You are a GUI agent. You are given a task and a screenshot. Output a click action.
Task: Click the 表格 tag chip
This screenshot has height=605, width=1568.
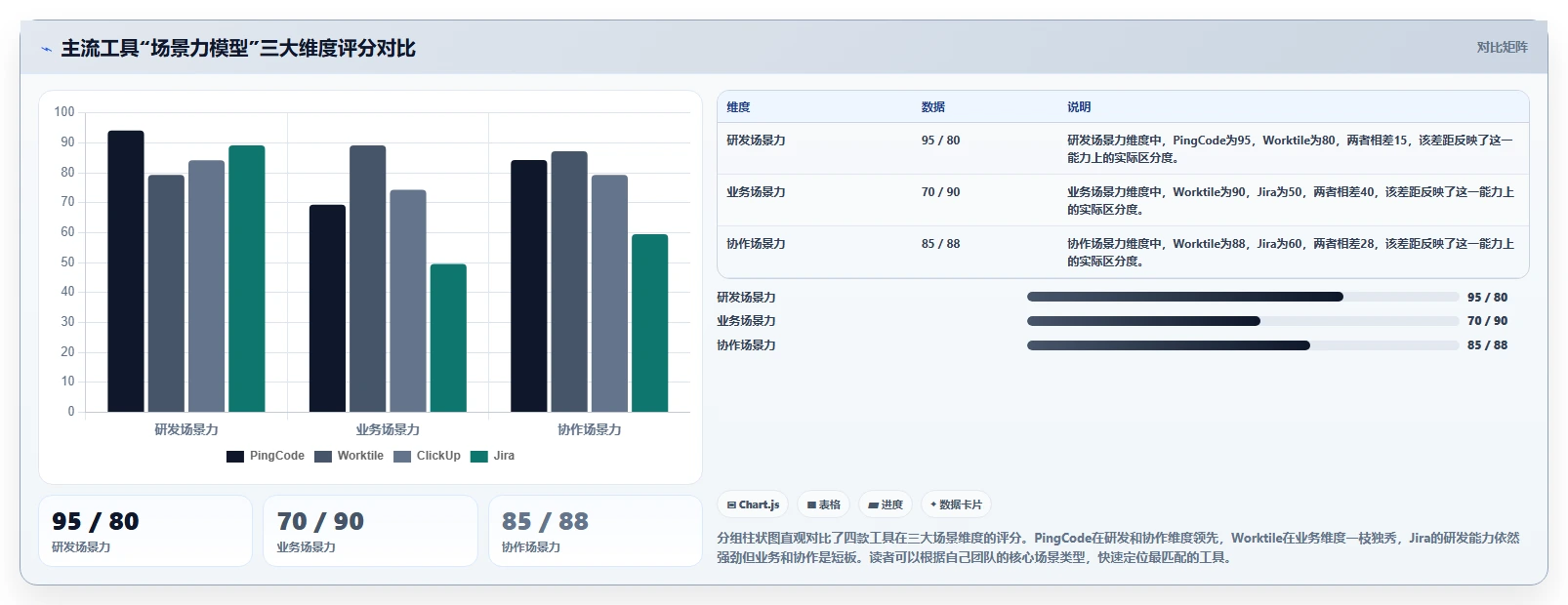tap(824, 504)
